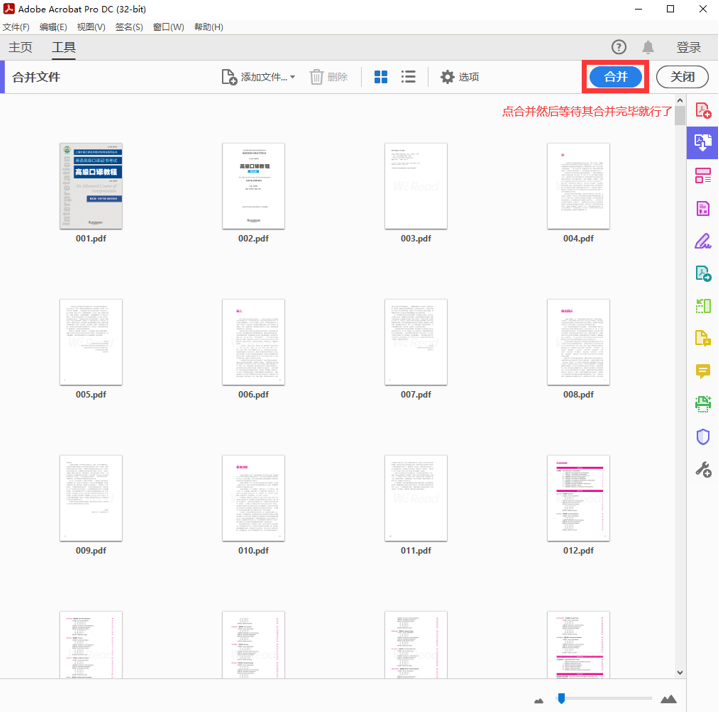This screenshot has height=712, width=719.
Task: Open the 编辑(E) menu
Action: coord(53,27)
